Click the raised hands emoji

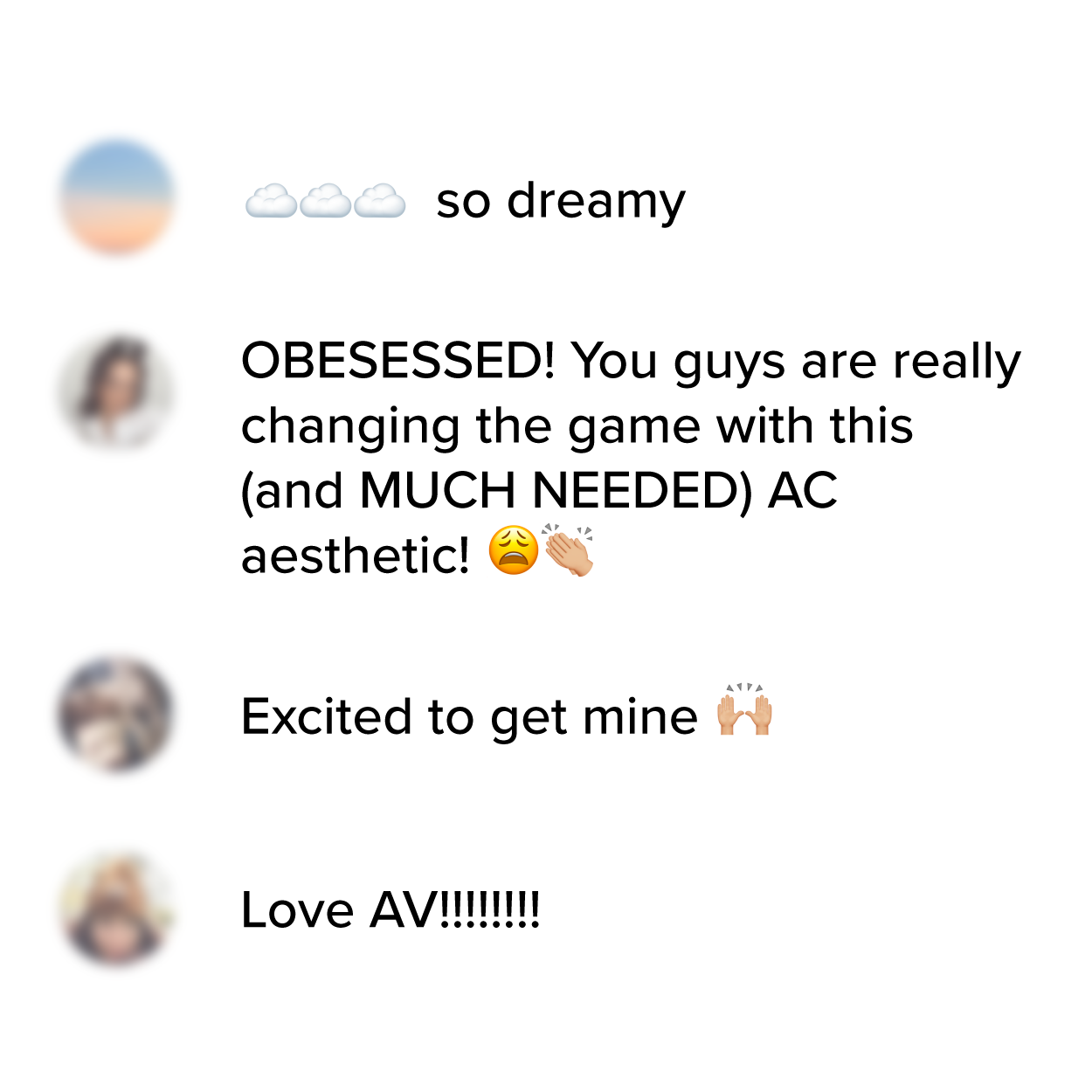click(x=745, y=709)
